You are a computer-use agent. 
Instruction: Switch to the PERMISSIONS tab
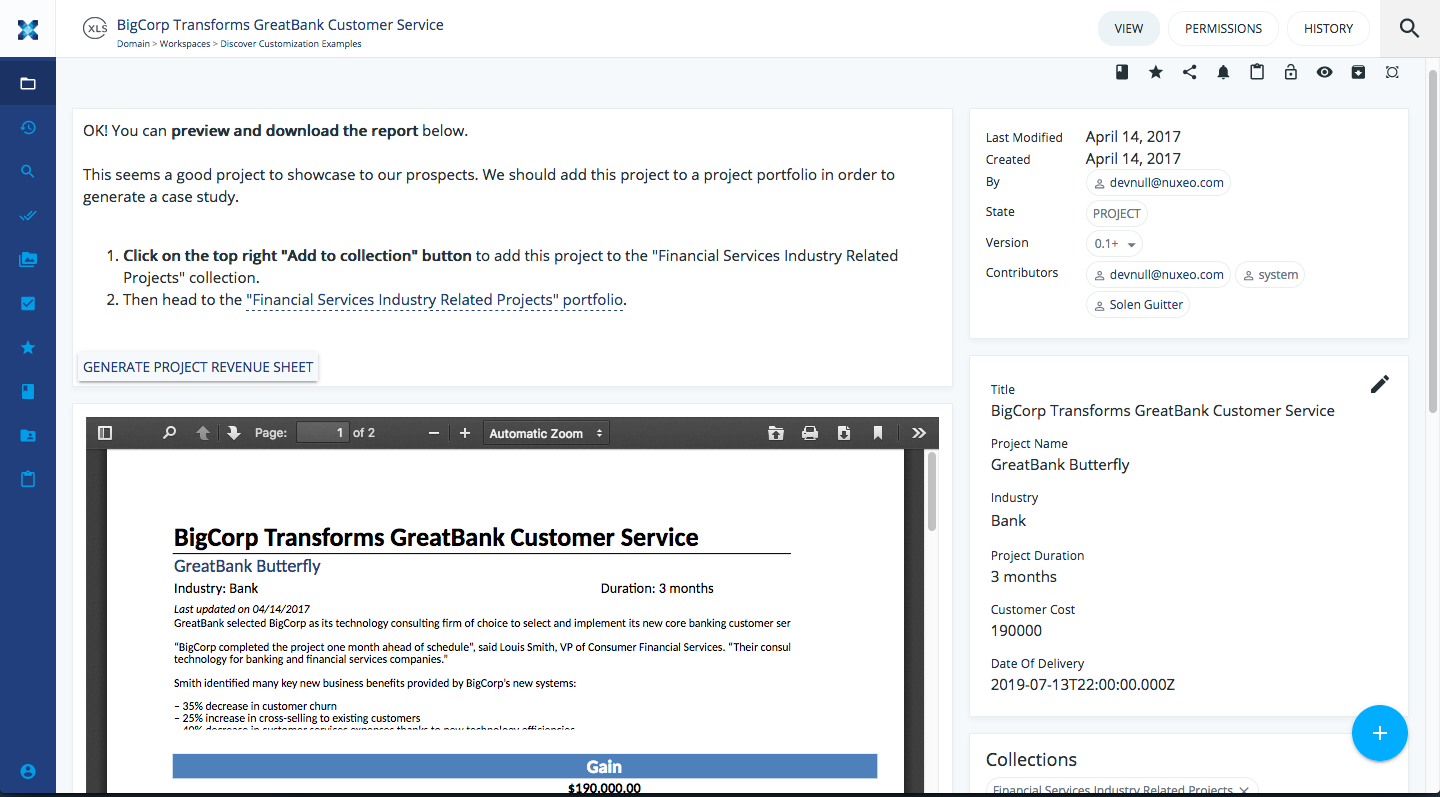[x=1223, y=28]
